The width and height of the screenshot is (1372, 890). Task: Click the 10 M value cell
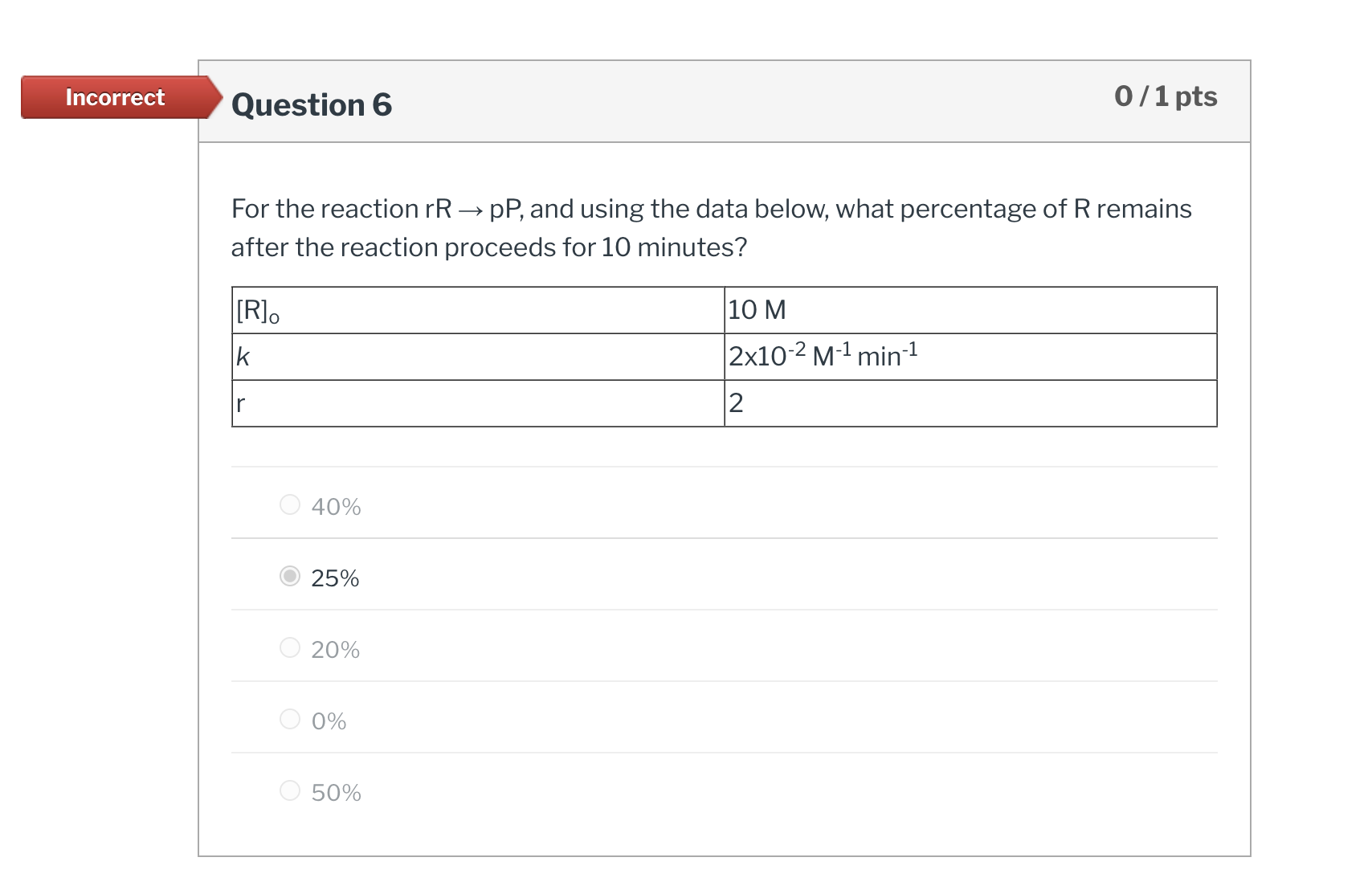coord(756,310)
